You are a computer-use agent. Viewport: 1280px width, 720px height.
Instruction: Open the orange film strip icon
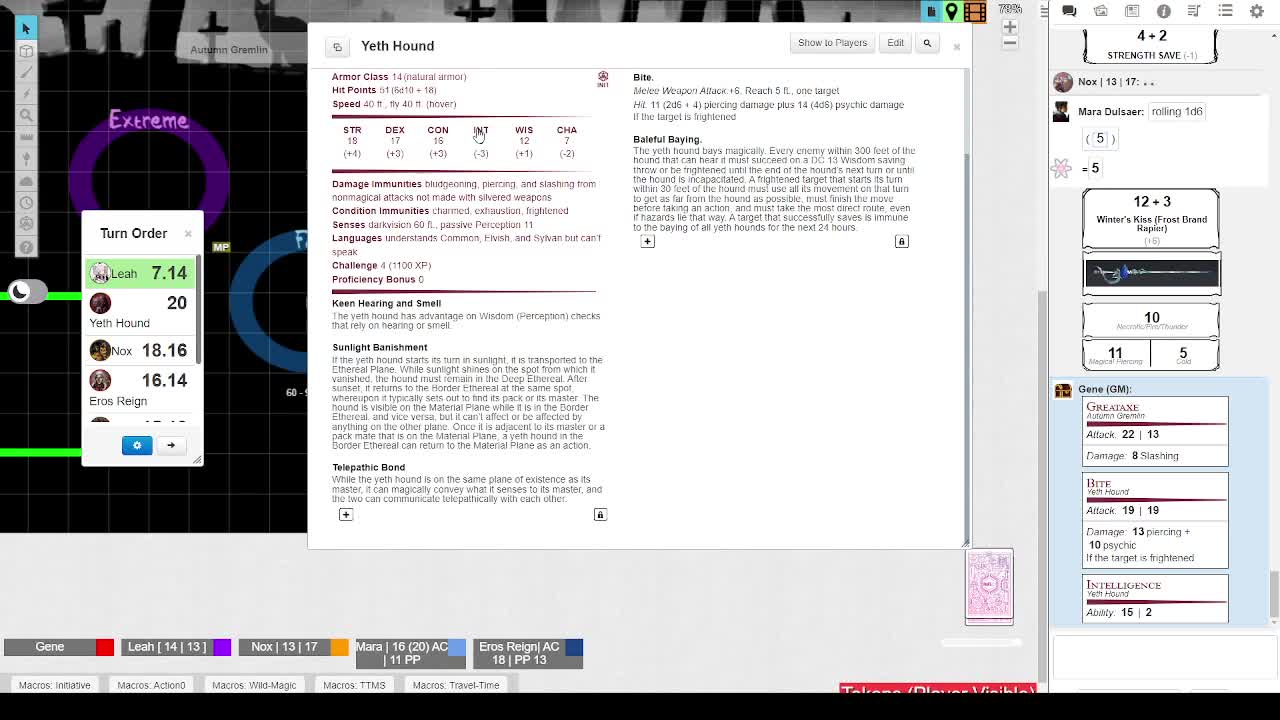975,12
